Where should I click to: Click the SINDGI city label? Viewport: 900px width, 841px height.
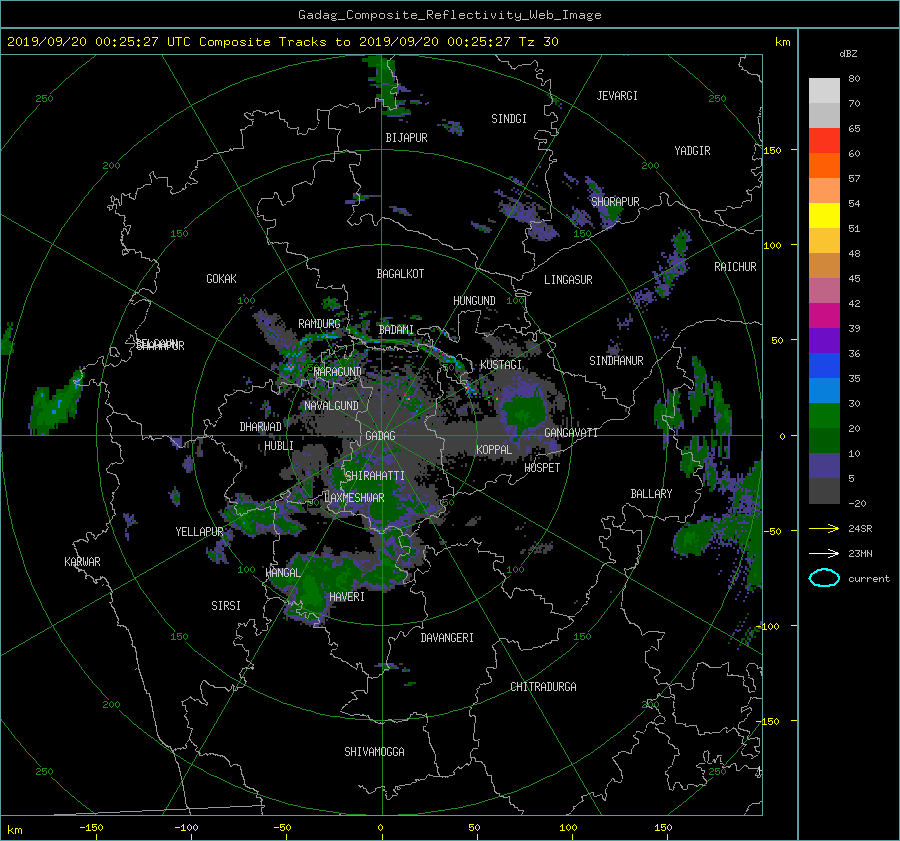coord(509,119)
